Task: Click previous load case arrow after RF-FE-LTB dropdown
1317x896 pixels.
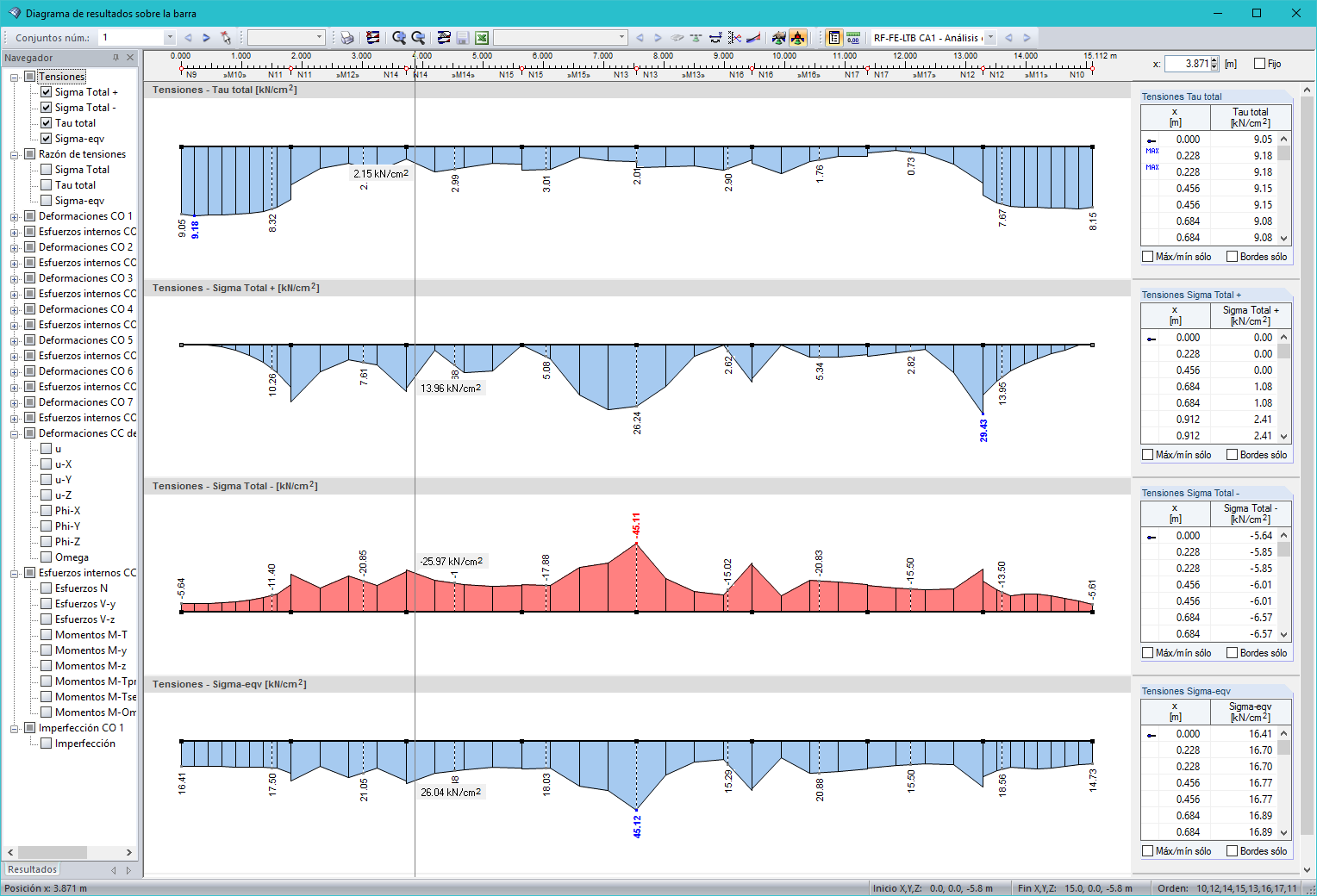Action: [1008, 38]
